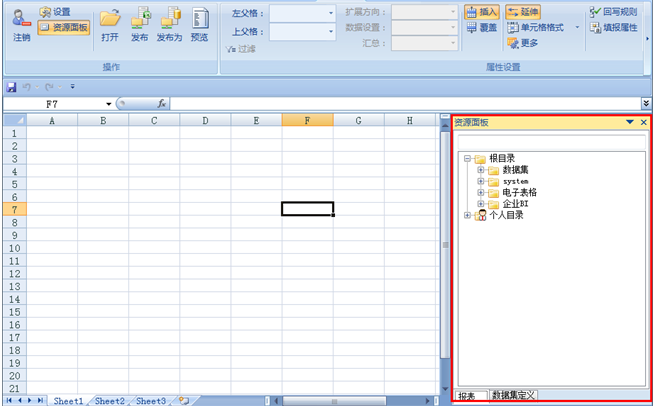Expand the 个人目录 tree node

(x=468, y=215)
